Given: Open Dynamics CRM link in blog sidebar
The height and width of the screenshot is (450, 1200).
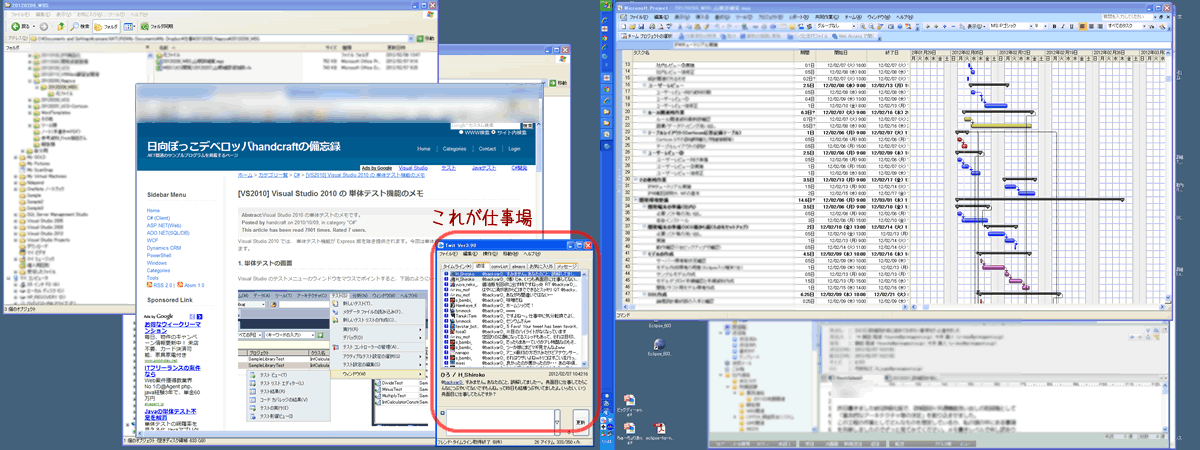Looking at the screenshot, I should (164, 248).
